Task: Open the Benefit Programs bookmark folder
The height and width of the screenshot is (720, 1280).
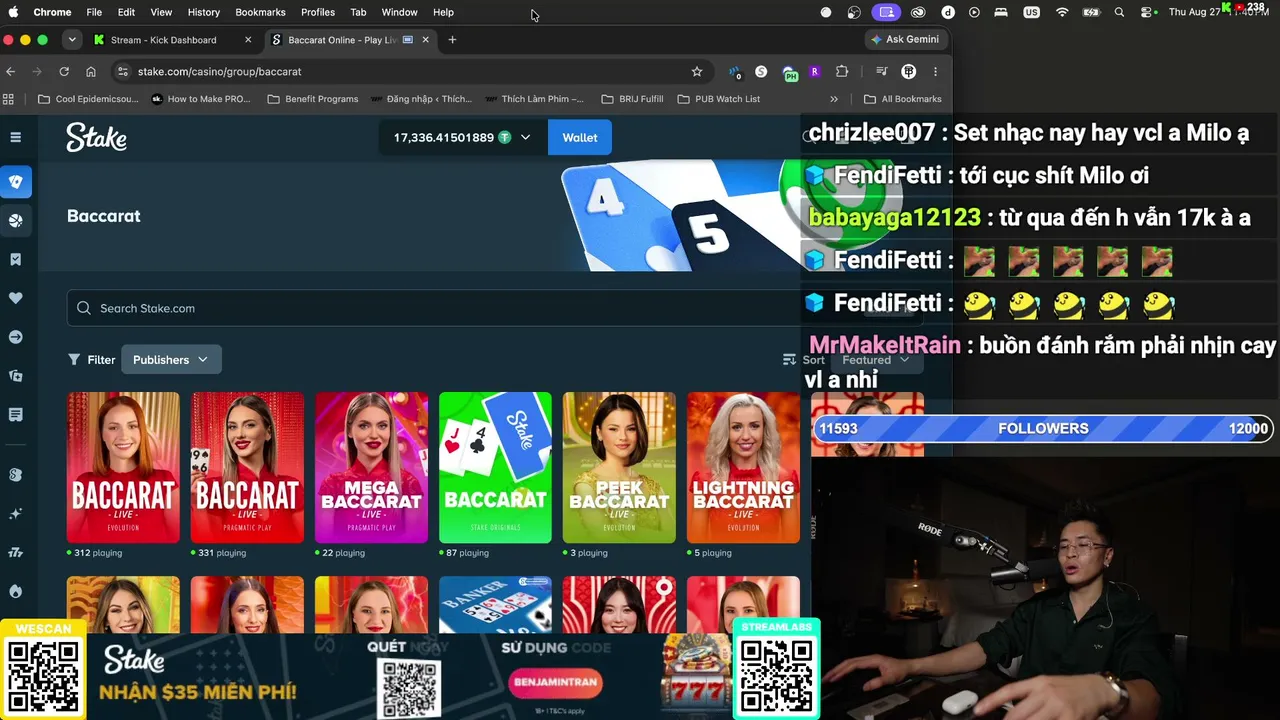Action: tap(313, 99)
